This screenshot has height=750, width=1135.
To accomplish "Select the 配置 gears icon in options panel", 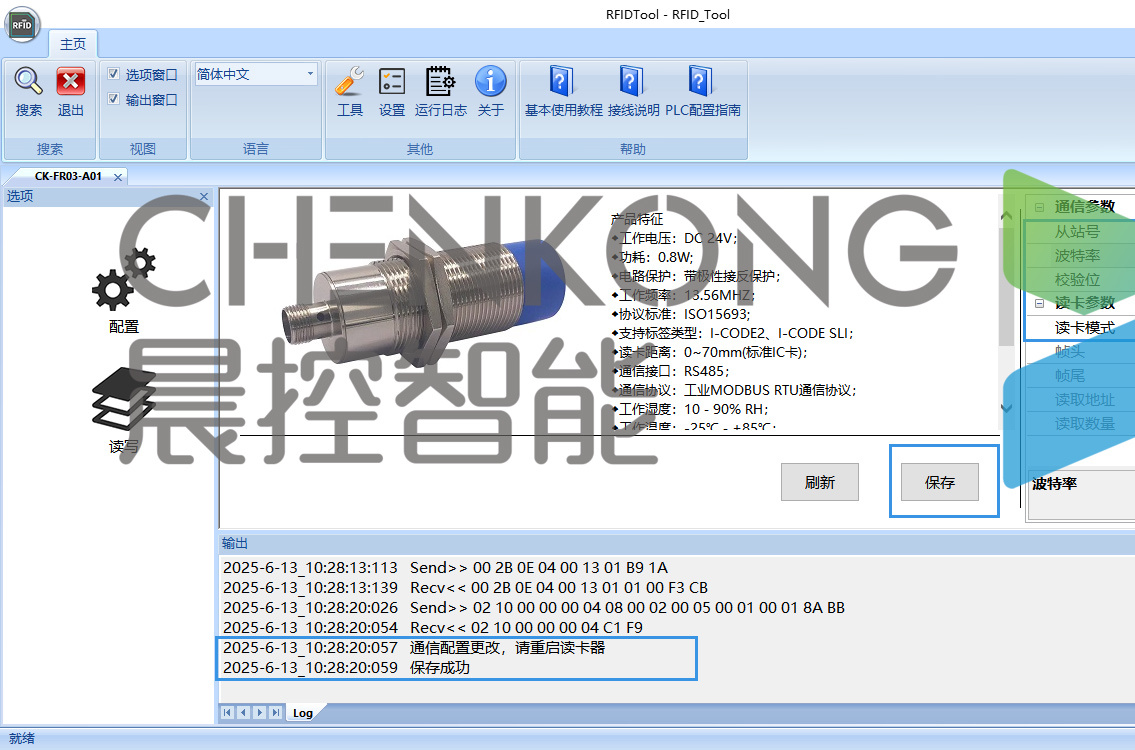I will [x=124, y=279].
